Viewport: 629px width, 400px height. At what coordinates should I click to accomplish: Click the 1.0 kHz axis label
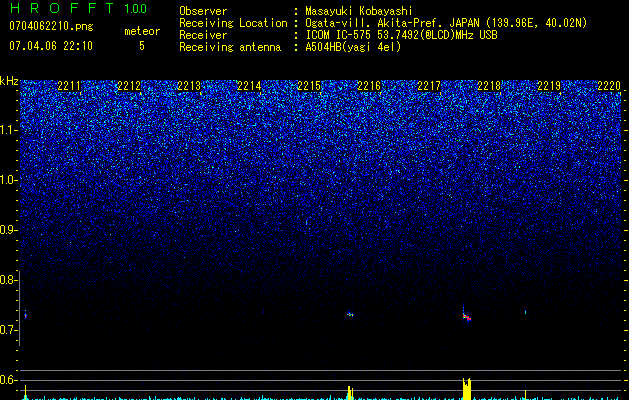(9, 180)
